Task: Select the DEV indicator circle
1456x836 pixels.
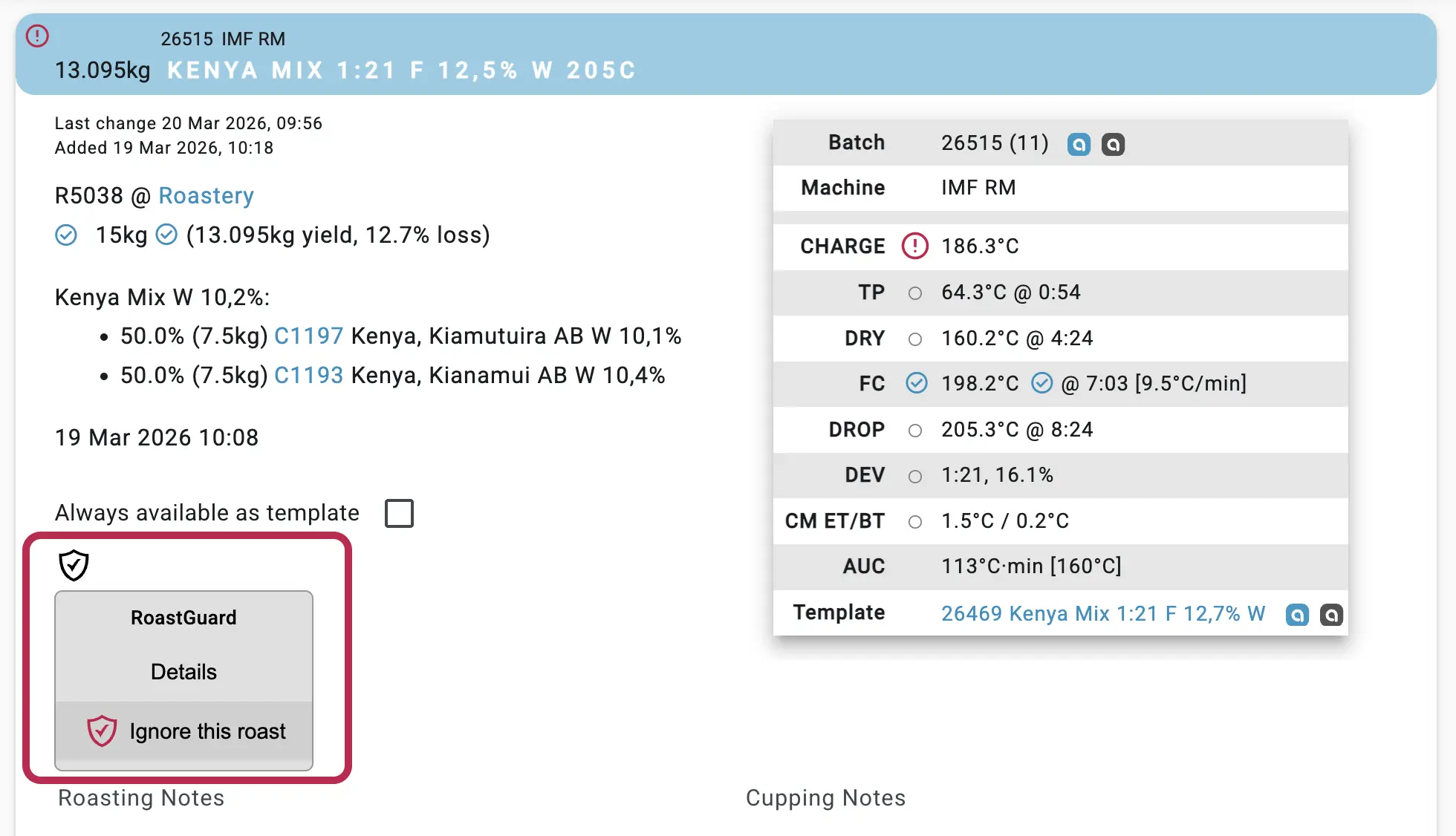Action: (x=915, y=477)
